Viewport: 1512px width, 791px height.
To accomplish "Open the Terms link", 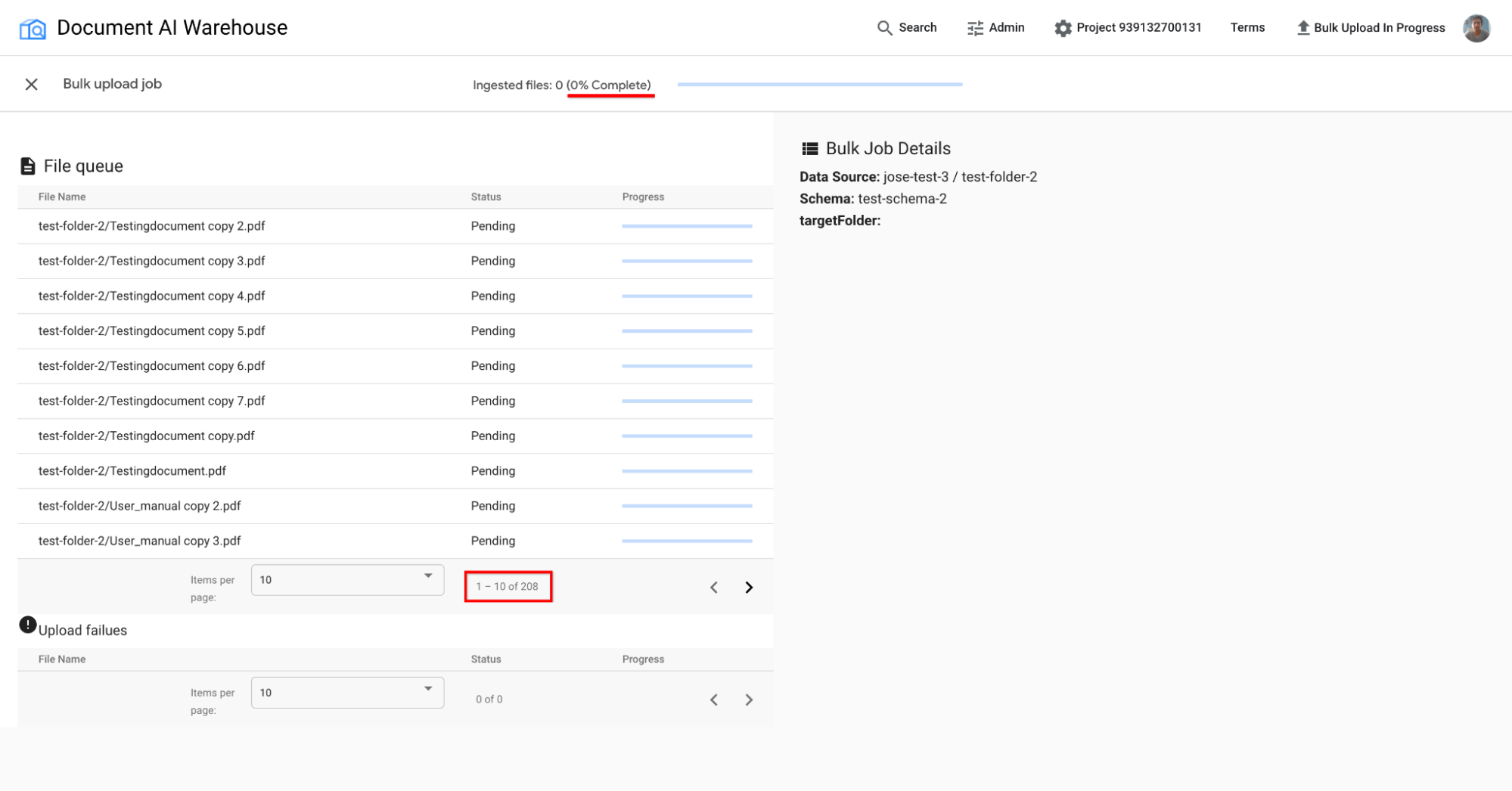I will [x=1247, y=28].
